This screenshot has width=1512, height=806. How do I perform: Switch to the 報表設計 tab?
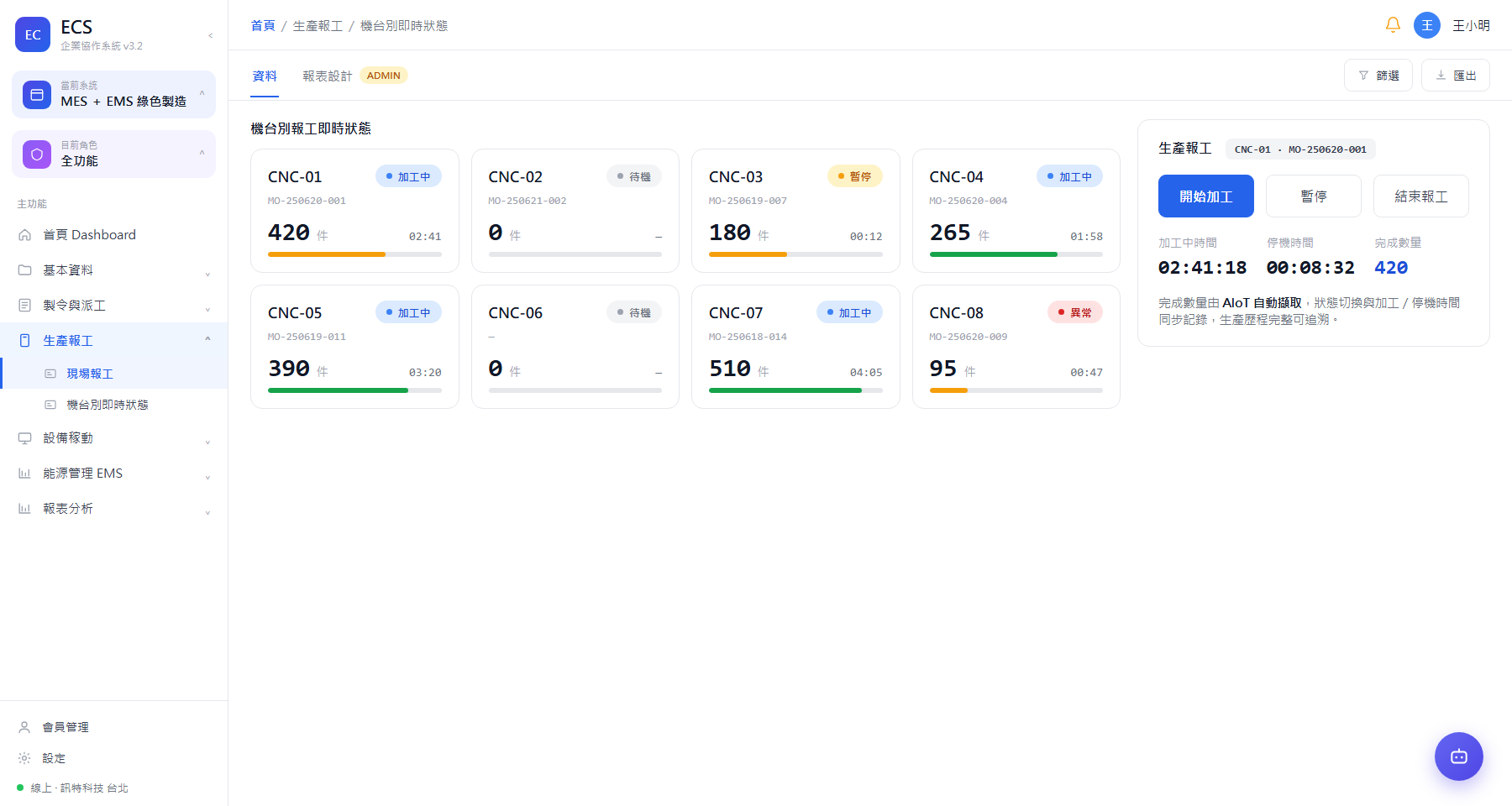(x=328, y=76)
